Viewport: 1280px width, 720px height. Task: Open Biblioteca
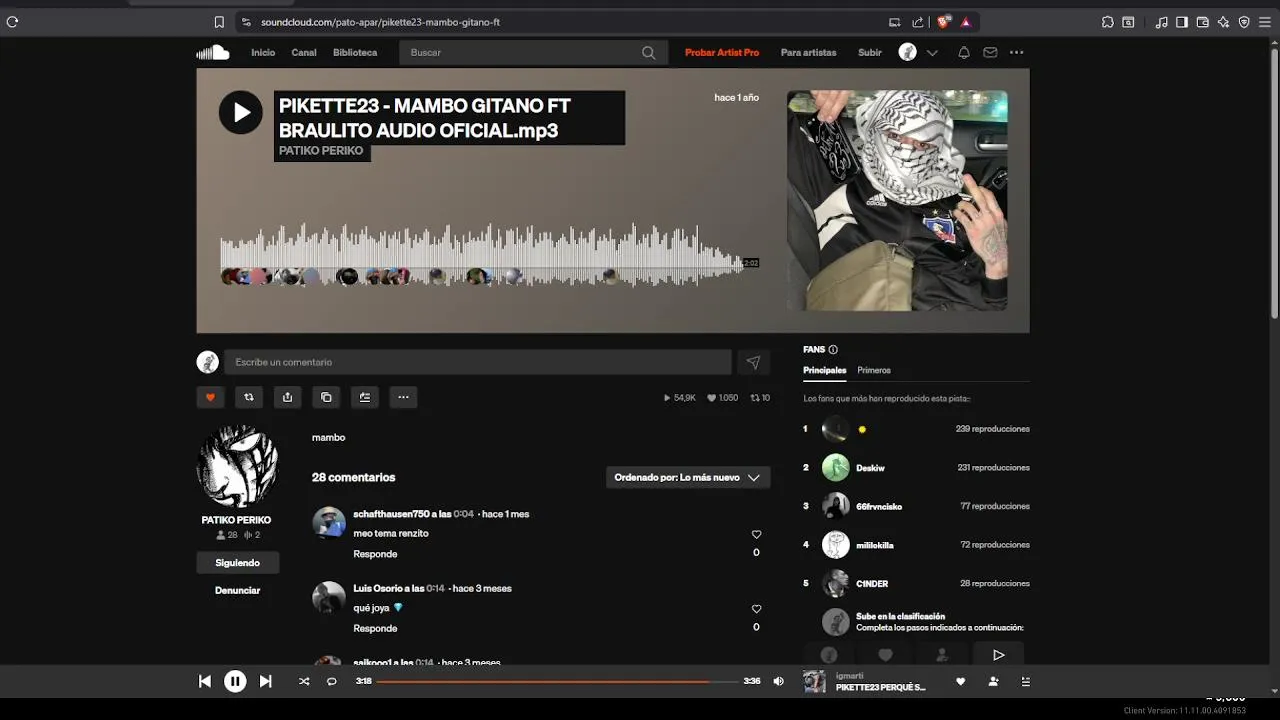[355, 52]
